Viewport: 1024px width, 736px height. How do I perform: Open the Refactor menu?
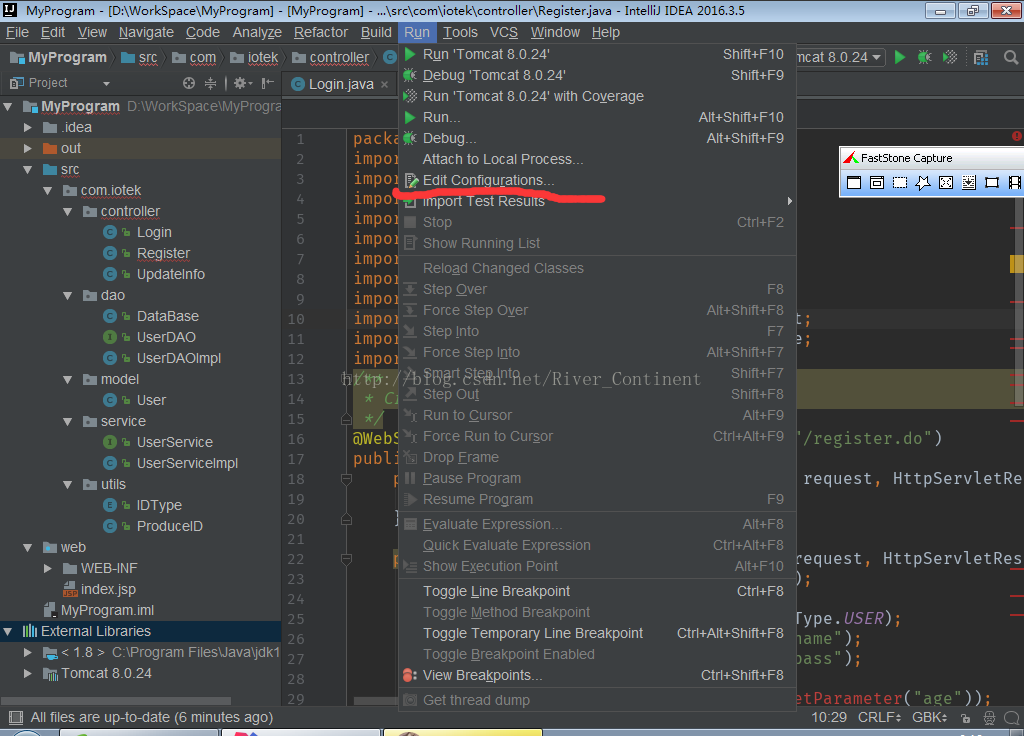pyautogui.click(x=321, y=32)
